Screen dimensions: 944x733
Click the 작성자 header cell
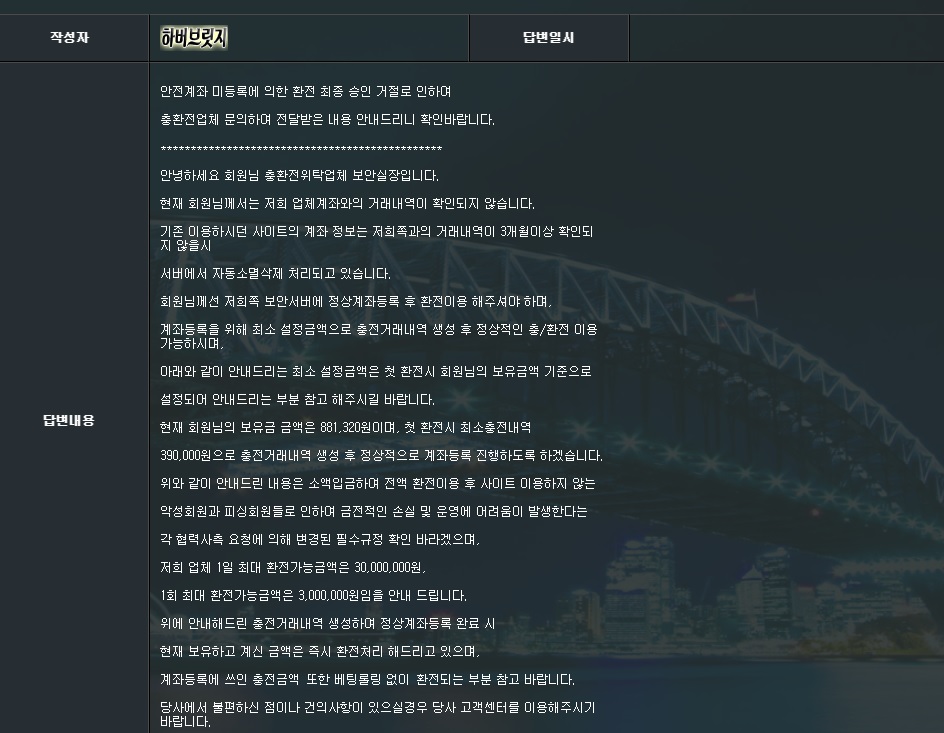click(x=74, y=38)
